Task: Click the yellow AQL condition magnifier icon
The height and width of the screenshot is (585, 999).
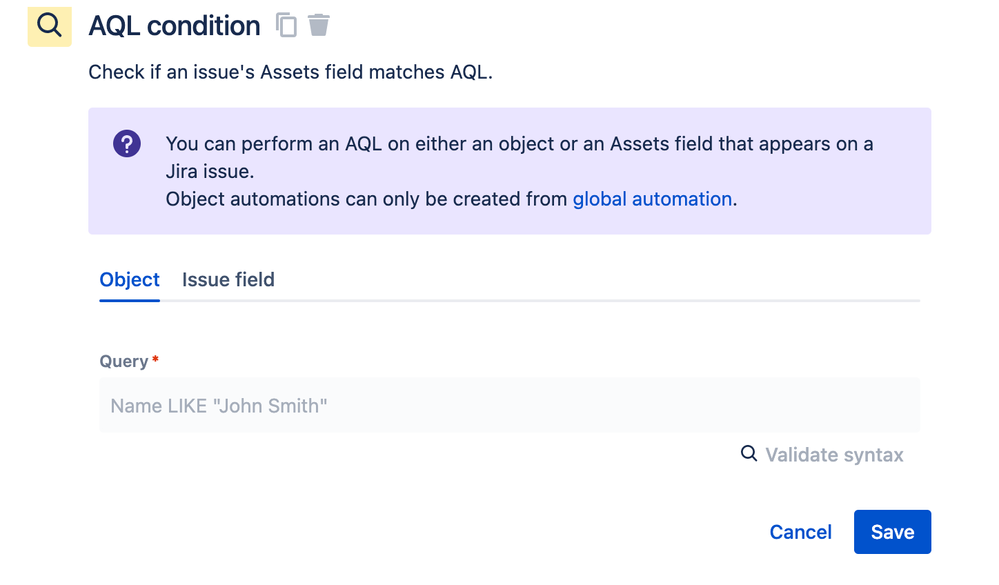Action: [x=49, y=25]
